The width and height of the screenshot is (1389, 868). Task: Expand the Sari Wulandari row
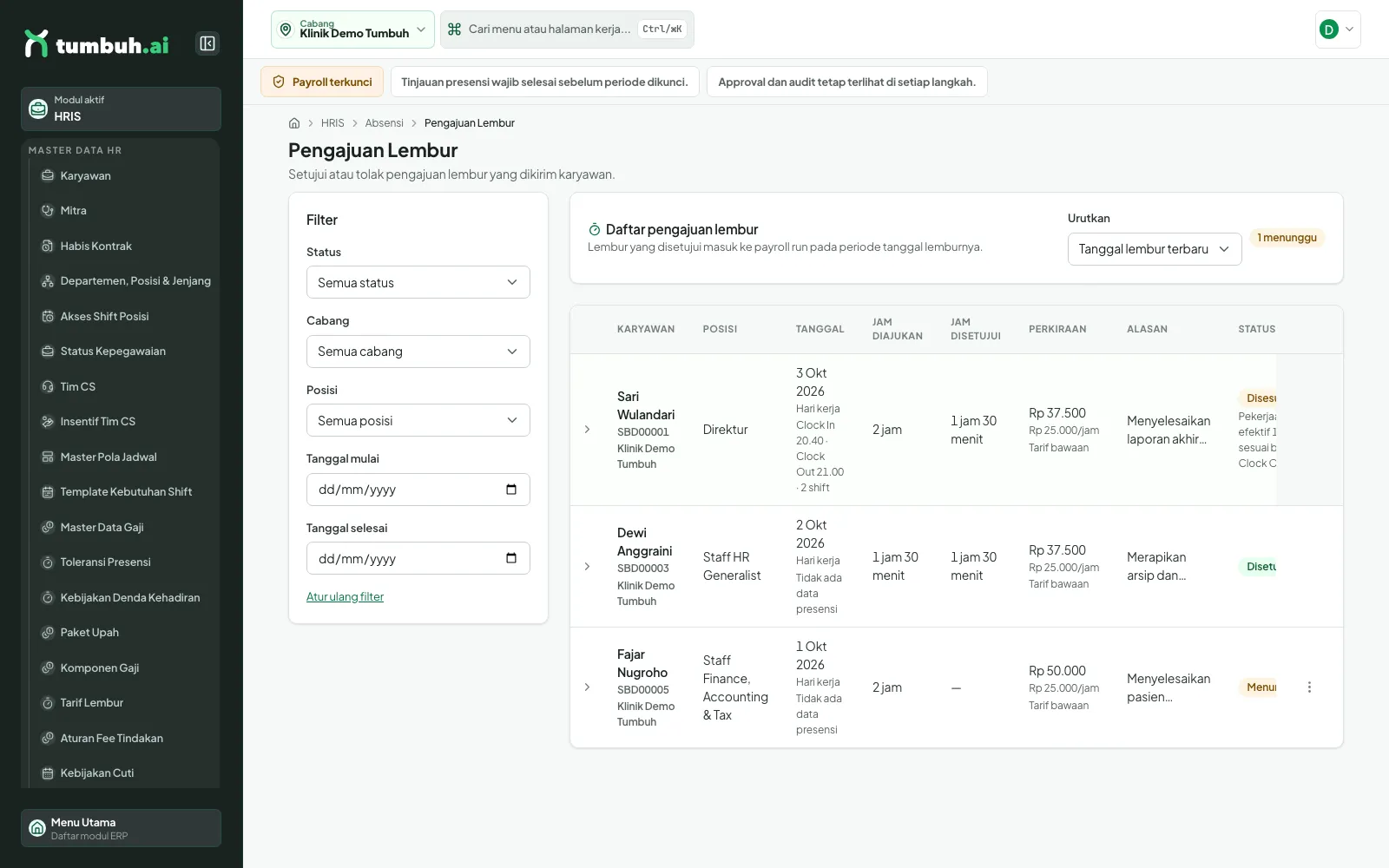tap(587, 430)
